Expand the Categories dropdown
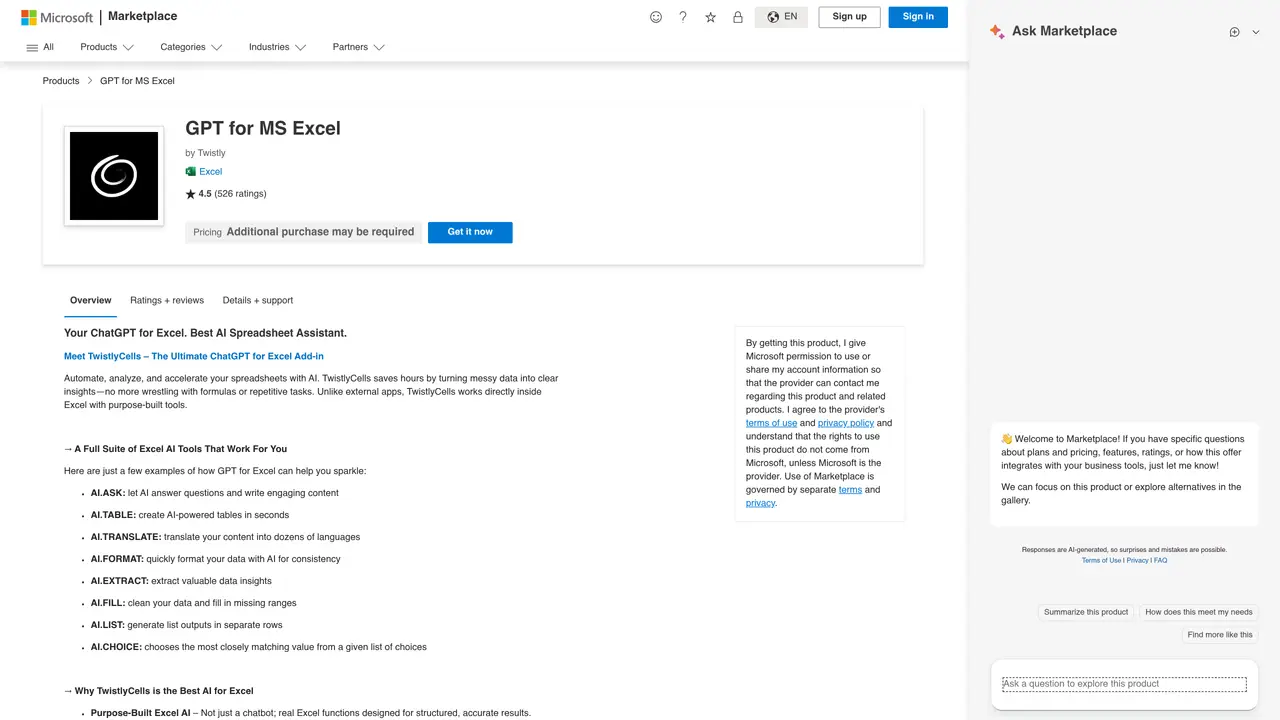The height and width of the screenshot is (720, 1280). [x=191, y=47]
